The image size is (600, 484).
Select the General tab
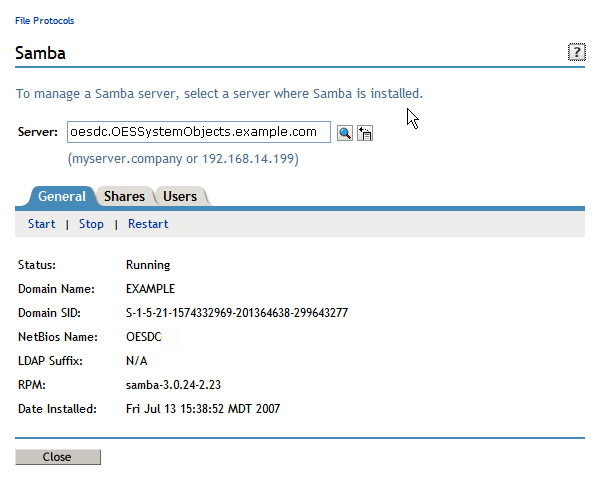tap(62, 197)
